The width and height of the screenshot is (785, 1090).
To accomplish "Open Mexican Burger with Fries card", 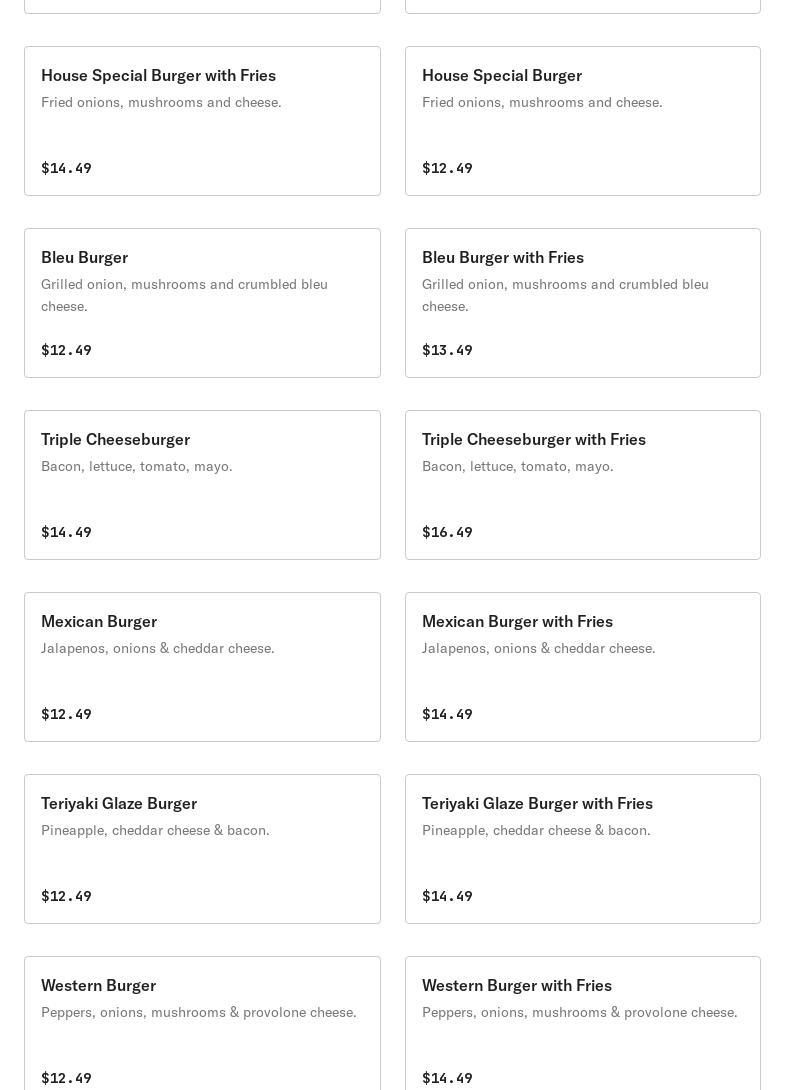I will [583, 667].
